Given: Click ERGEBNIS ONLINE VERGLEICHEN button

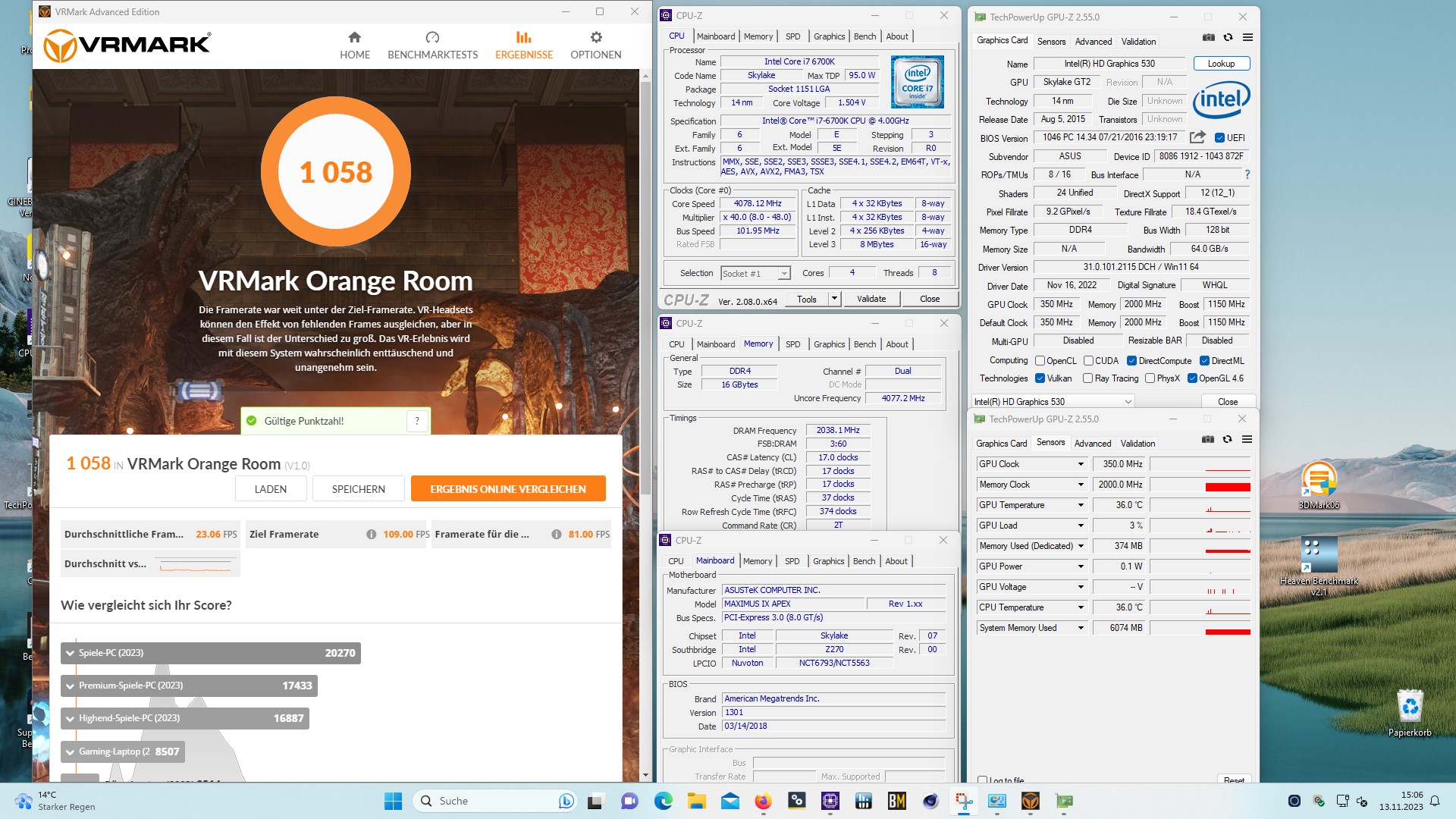Looking at the screenshot, I should pyautogui.click(x=508, y=489).
